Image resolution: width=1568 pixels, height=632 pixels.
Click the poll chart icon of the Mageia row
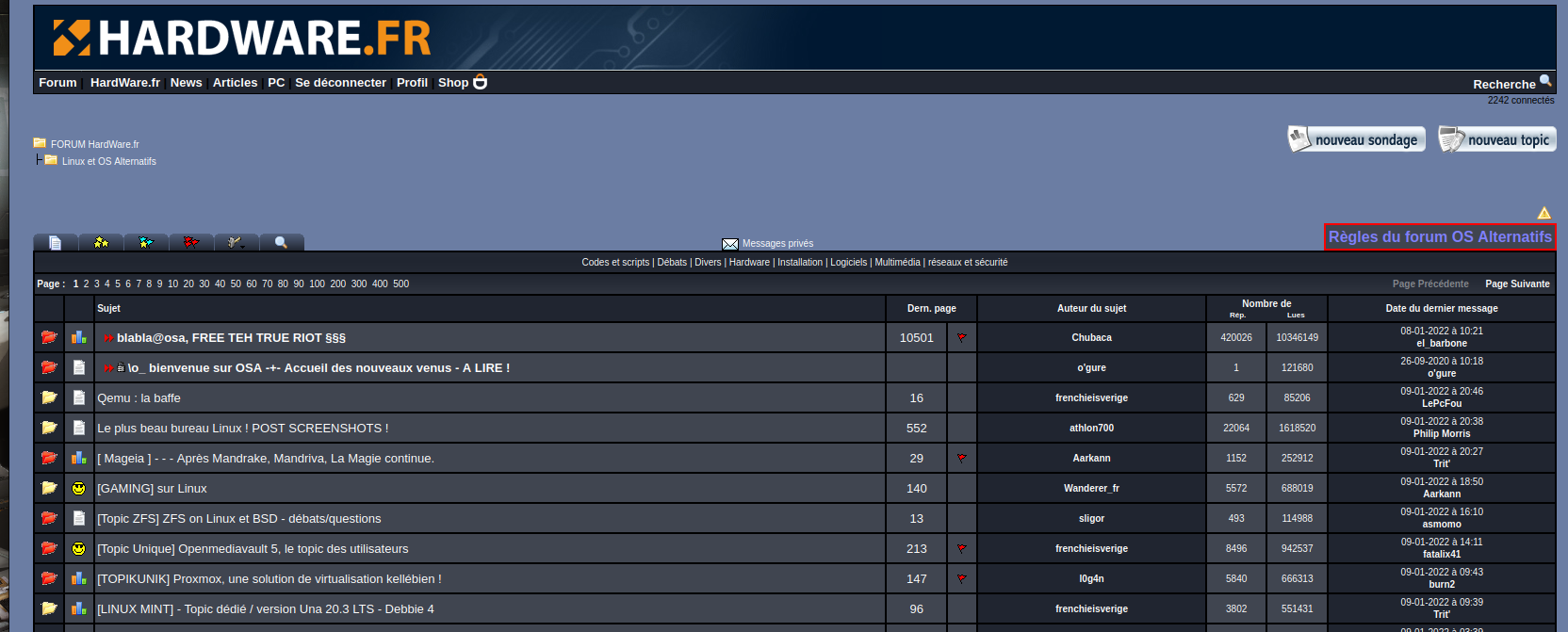click(x=79, y=458)
